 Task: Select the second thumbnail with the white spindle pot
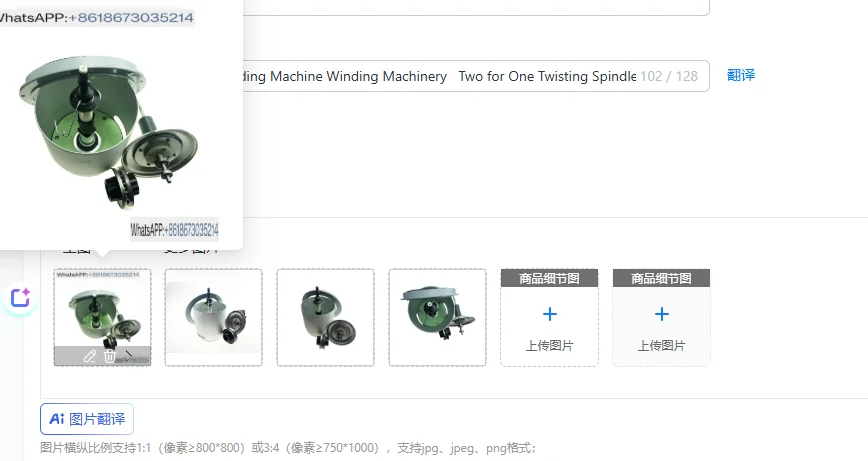(214, 317)
